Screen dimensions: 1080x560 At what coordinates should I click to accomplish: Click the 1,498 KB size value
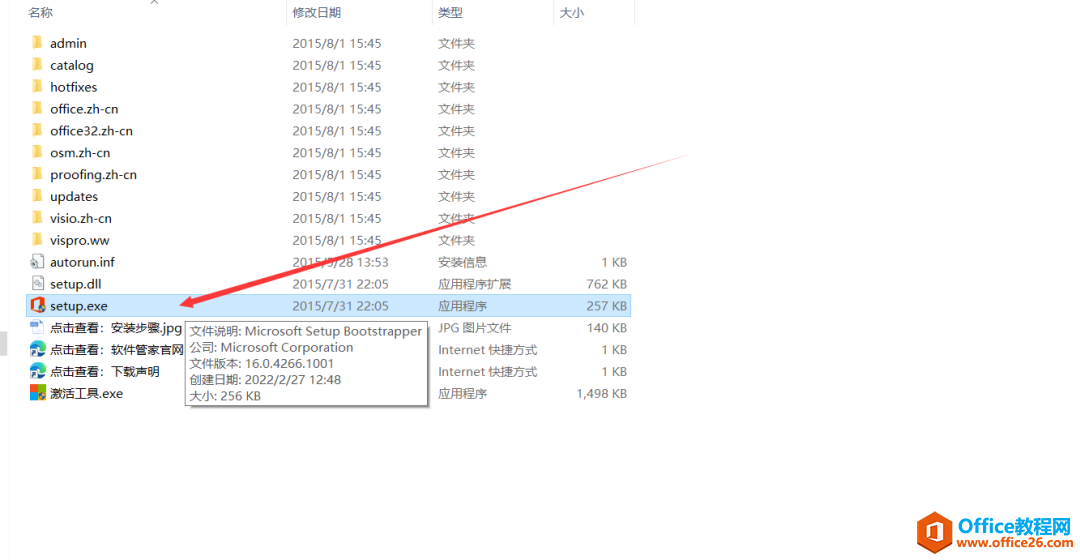pos(601,393)
